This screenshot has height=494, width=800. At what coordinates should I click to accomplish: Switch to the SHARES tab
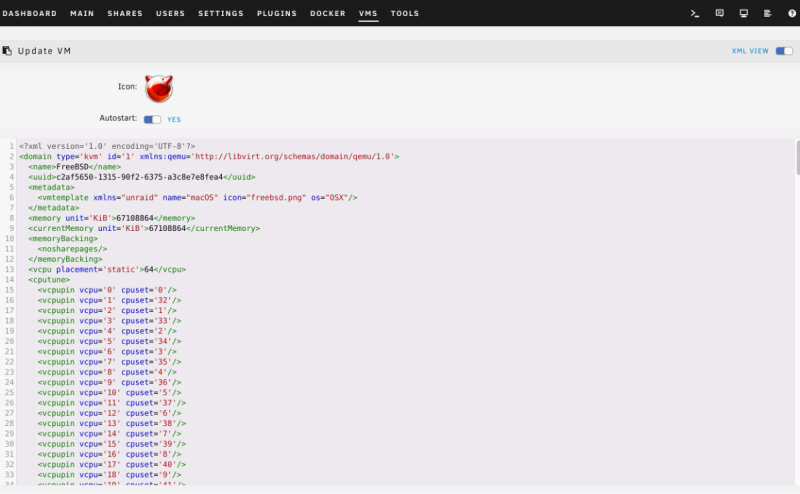[125, 13]
